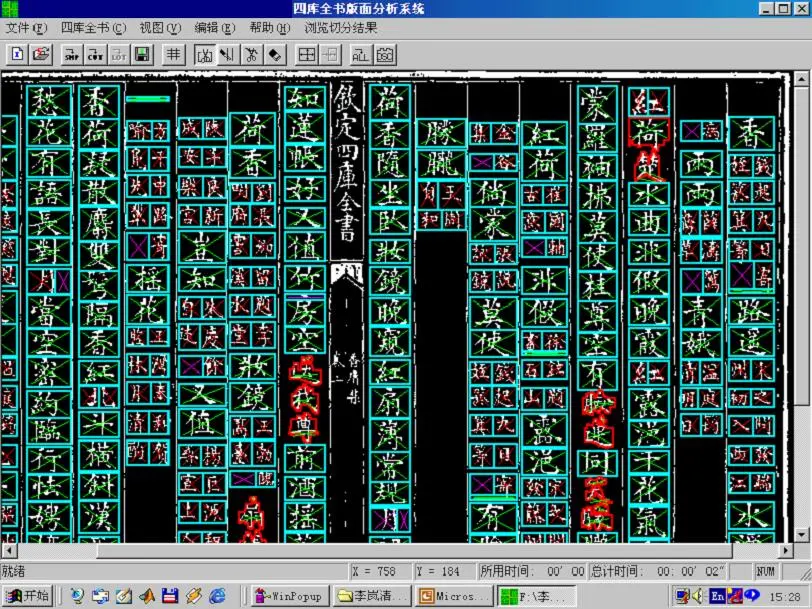Expand the 编辑(E) menu
Viewport: 812px width, 609px height.
point(215,28)
